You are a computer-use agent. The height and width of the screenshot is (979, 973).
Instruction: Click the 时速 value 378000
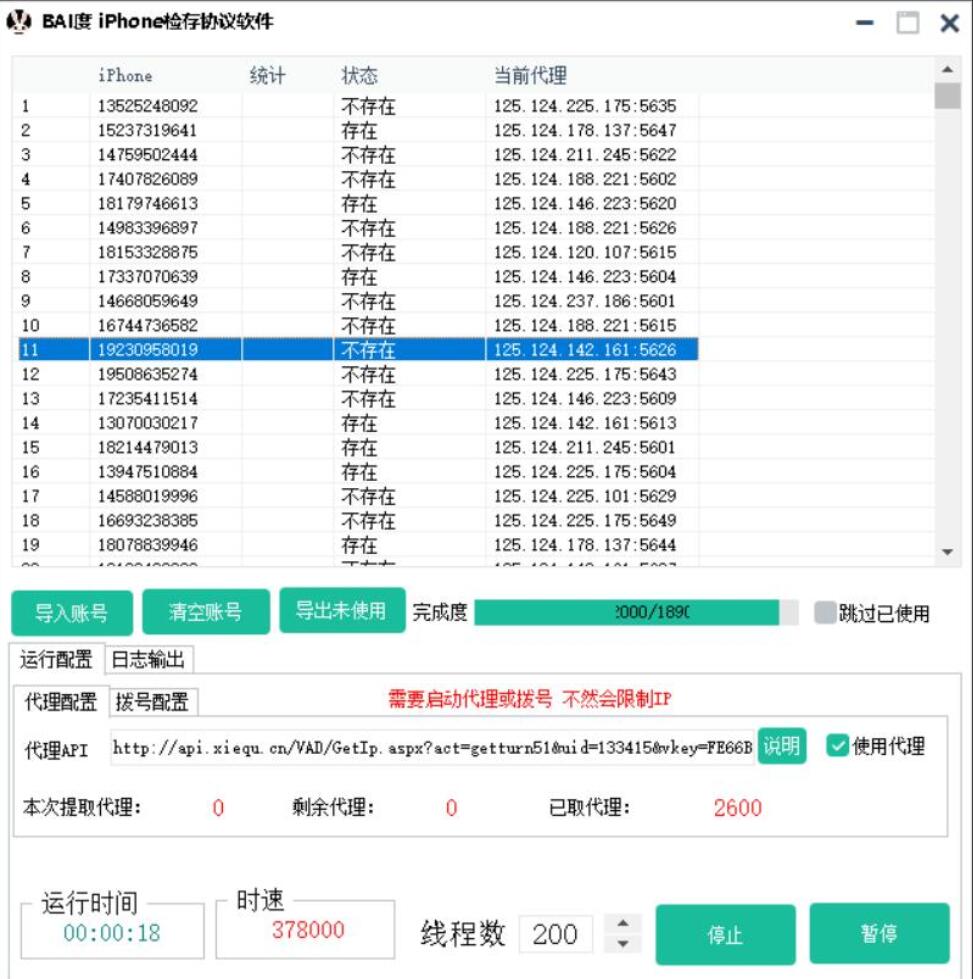tap(308, 930)
